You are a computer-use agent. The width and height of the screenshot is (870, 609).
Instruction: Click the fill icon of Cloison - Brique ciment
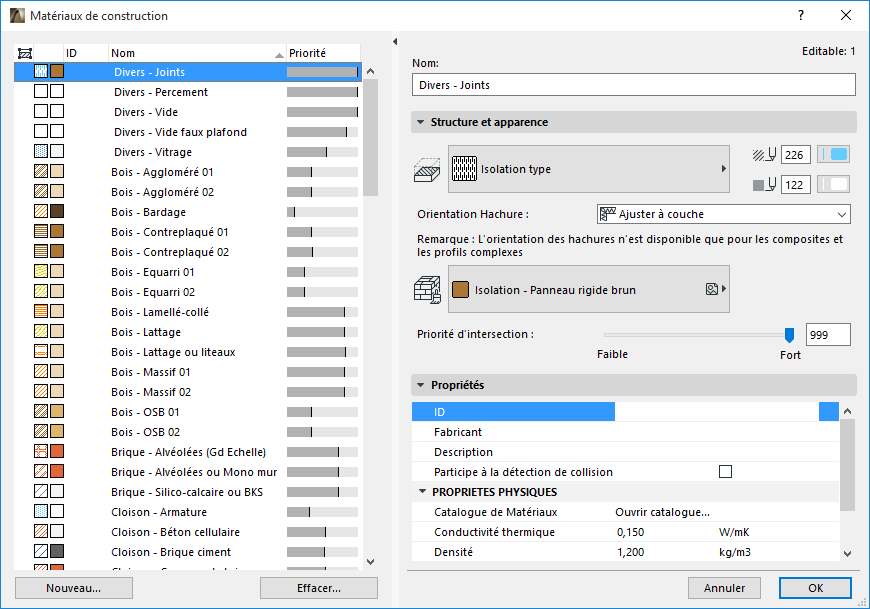tap(41, 551)
